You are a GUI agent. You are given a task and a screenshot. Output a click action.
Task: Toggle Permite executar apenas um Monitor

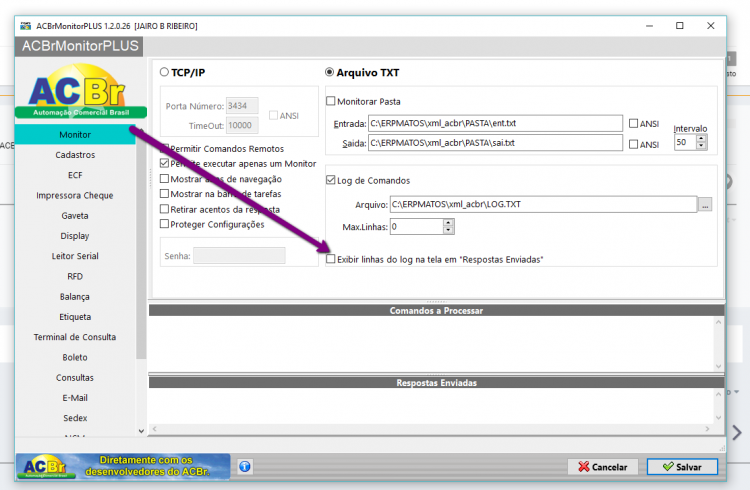tap(164, 163)
